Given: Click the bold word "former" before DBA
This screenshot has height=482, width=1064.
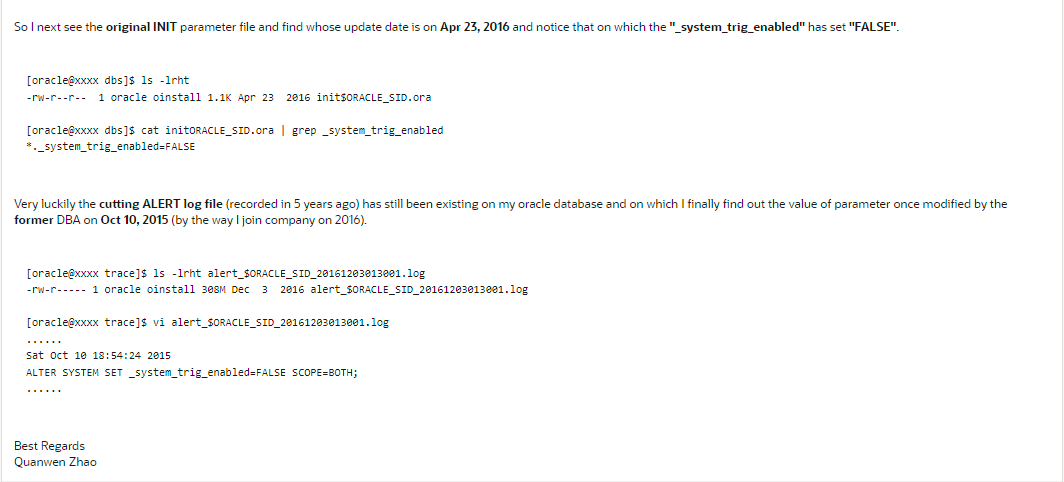Looking at the screenshot, I should pos(35,220).
